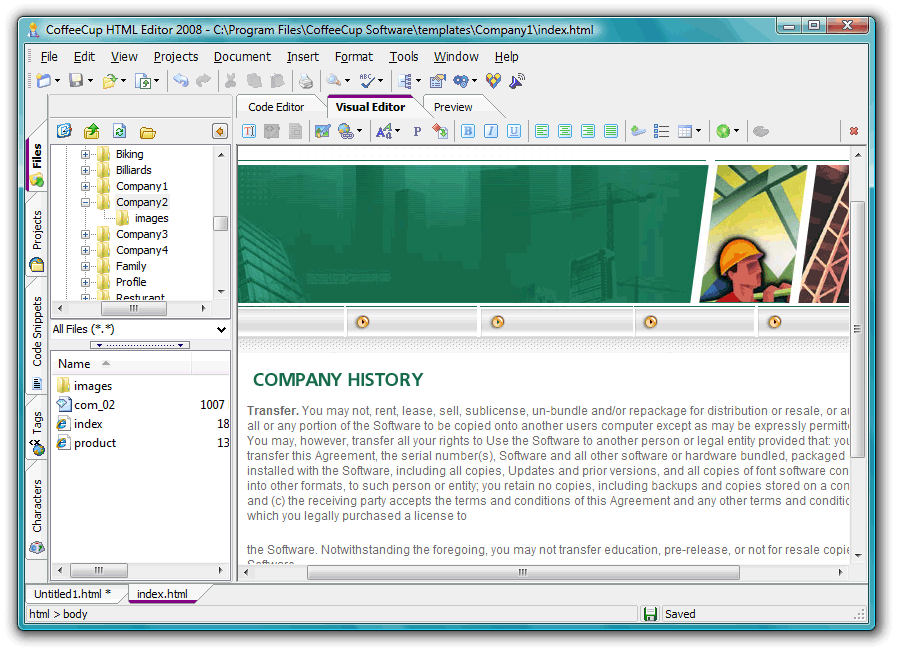Select the com_02 file
The height and width of the screenshot is (653, 900).
[x=94, y=405]
